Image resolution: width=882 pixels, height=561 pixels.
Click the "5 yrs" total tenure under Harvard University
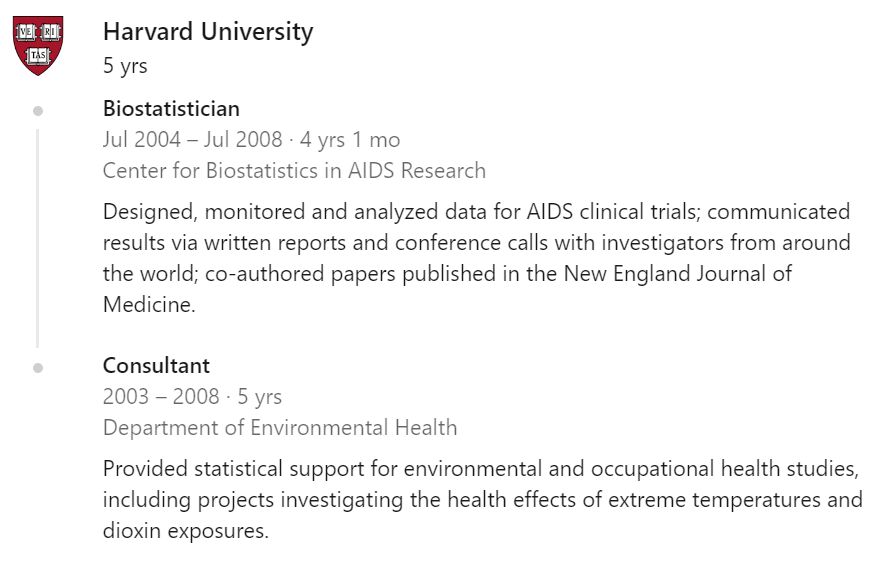click(x=125, y=67)
